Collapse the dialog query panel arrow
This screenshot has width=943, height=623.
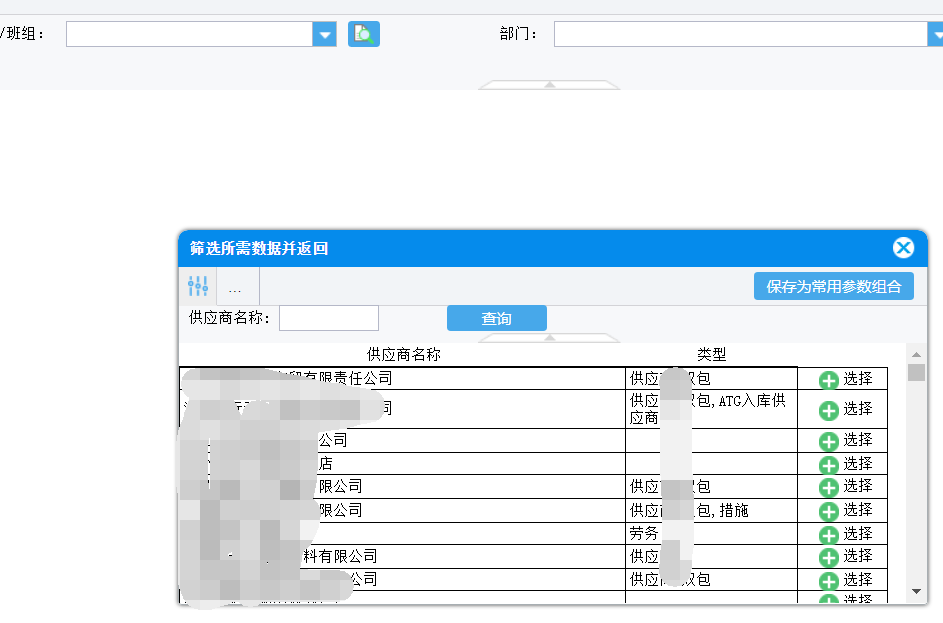pos(549,338)
